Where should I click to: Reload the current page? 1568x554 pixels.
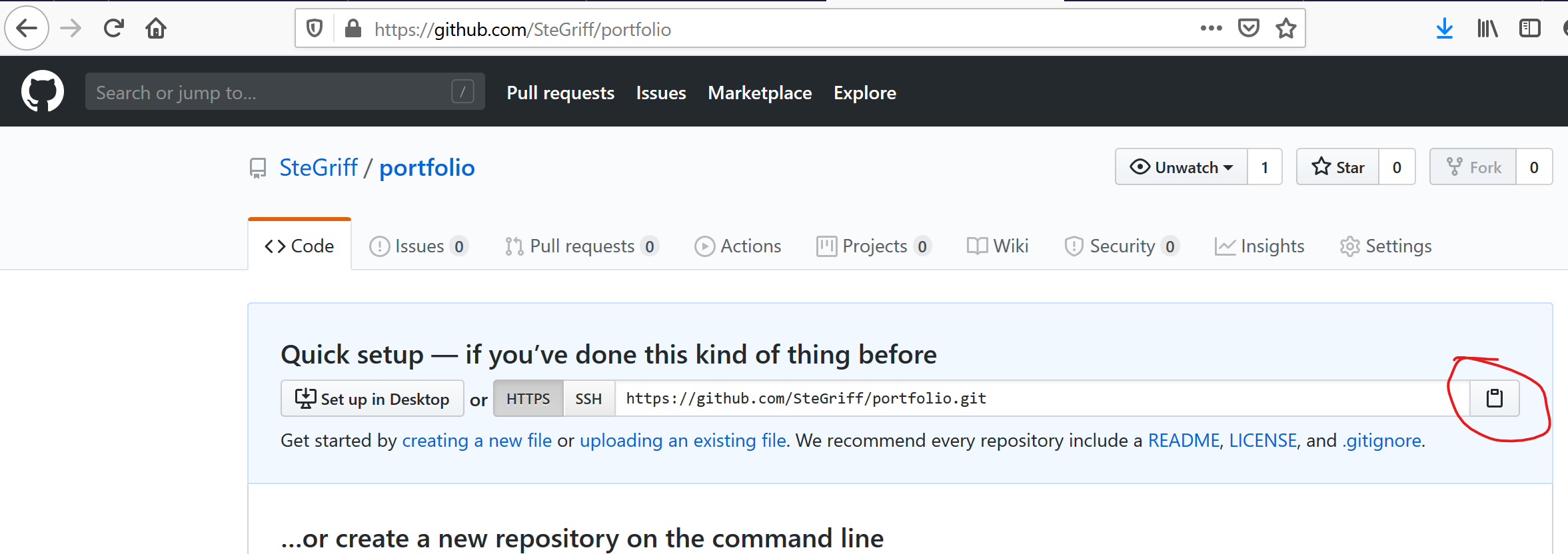(114, 29)
